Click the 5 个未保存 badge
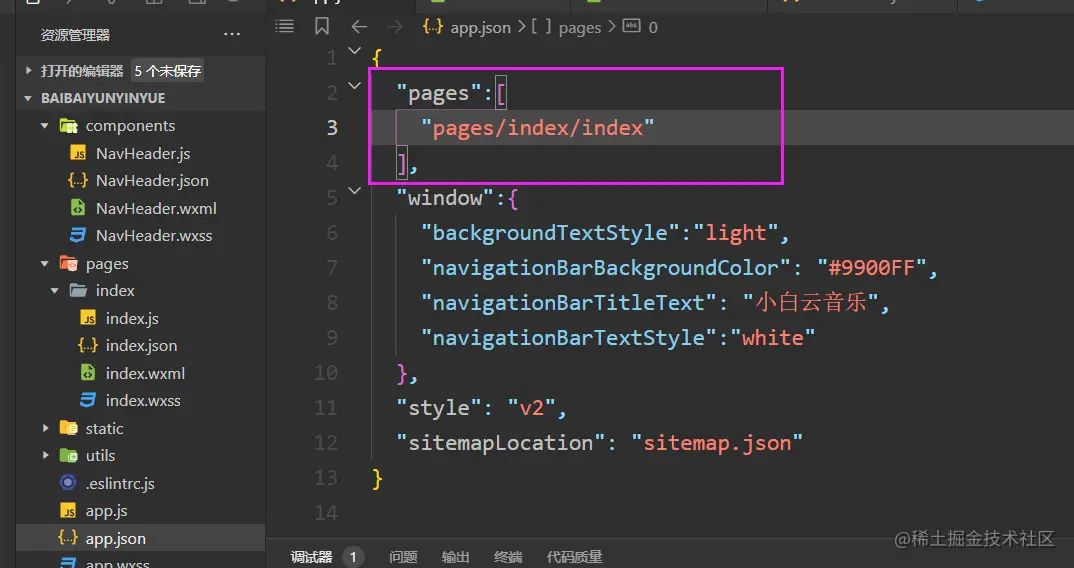The width and height of the screenshot is (1074, 568). pyautogui.click(x=167, y=71)
